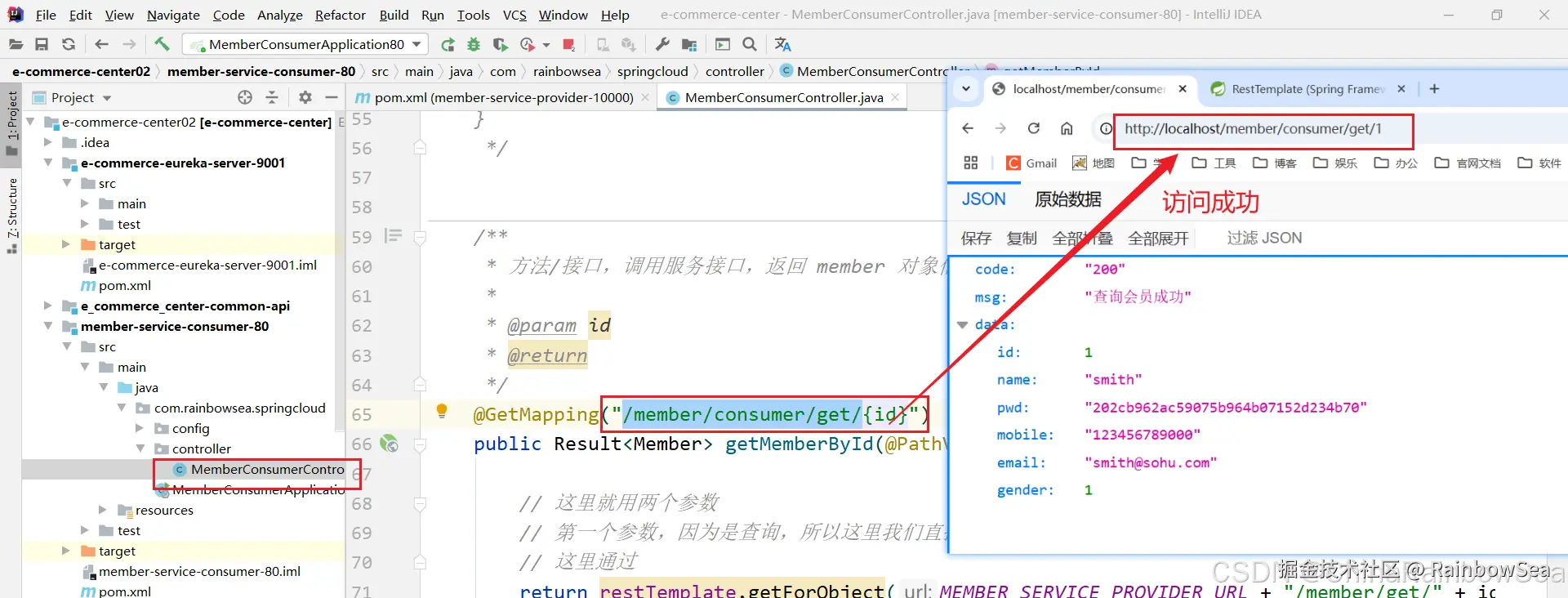Click Select Opened File crosshair icon

click(x=245, y=97)
